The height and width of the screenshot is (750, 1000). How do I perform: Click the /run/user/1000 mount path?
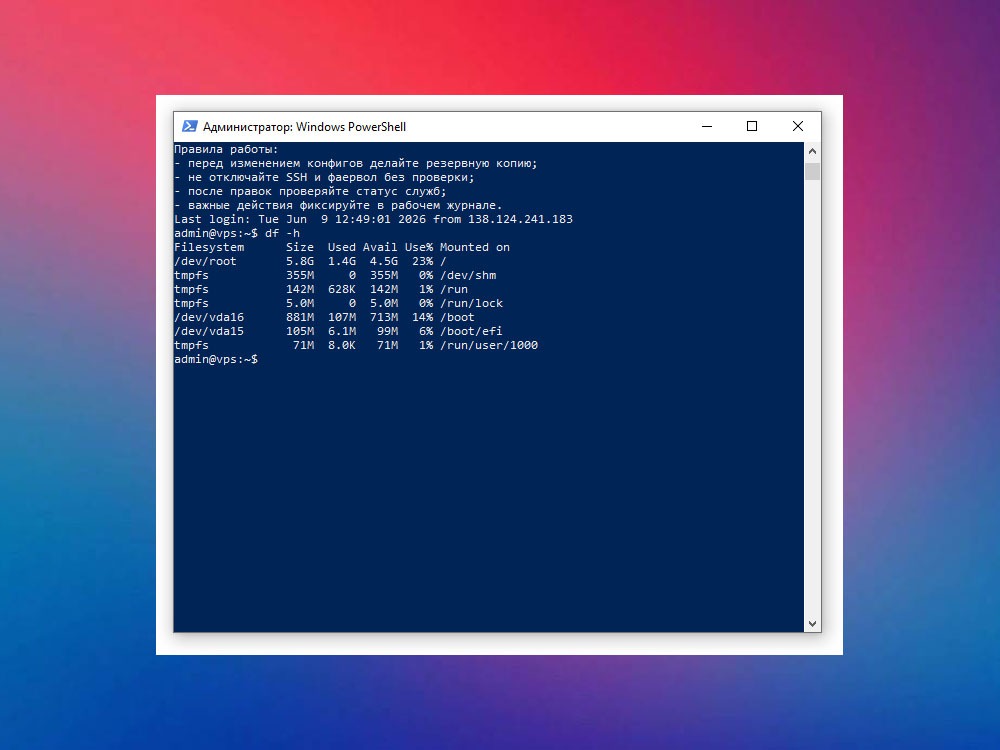[489, 346]
